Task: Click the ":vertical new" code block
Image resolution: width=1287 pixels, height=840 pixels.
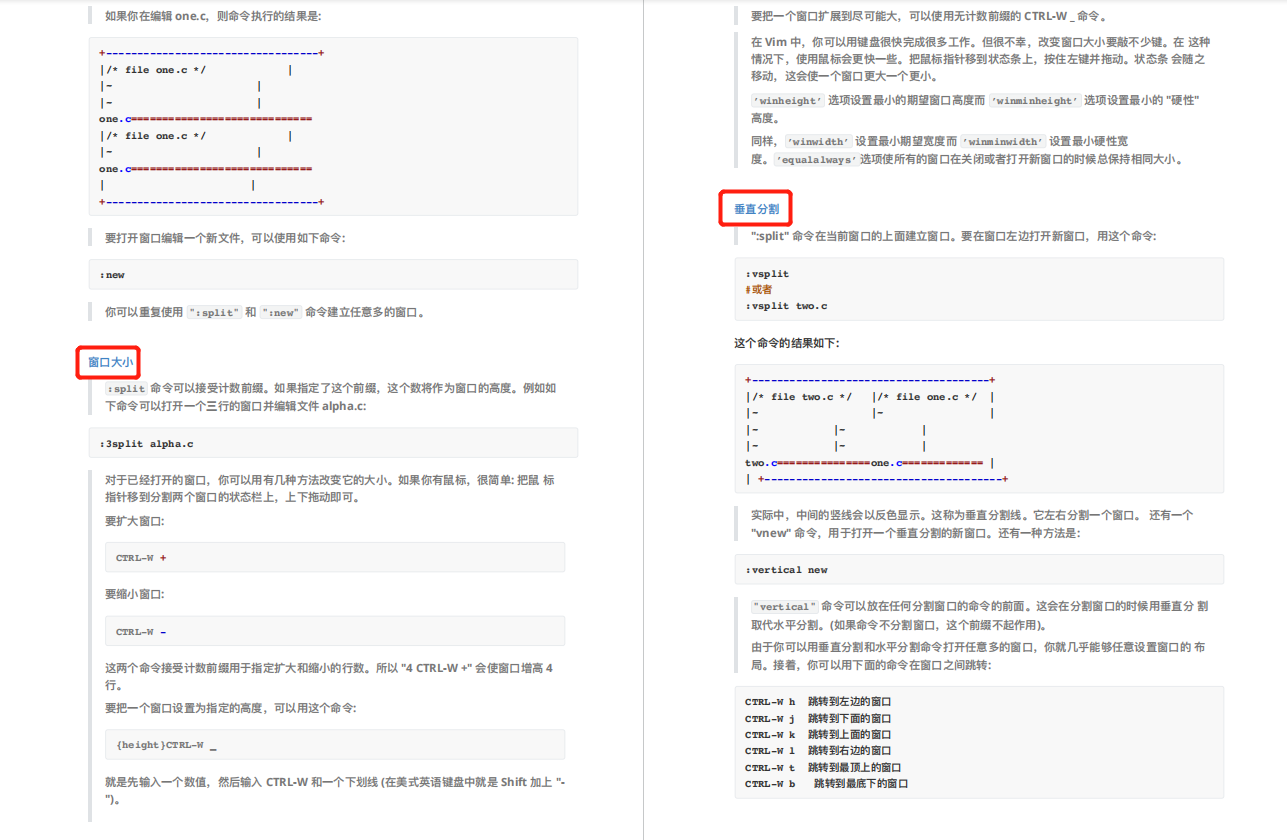Action: pos(980,569)
